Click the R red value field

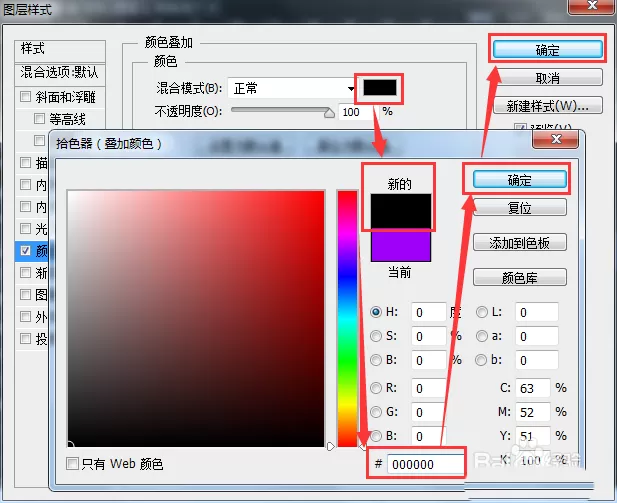[429, 388]
